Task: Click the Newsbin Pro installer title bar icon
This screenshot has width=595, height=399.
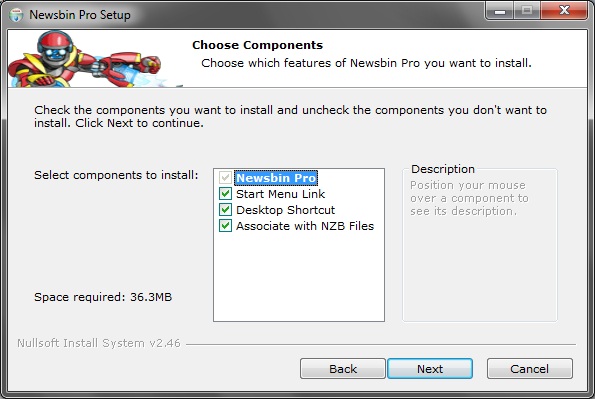Action: [16, 15]
